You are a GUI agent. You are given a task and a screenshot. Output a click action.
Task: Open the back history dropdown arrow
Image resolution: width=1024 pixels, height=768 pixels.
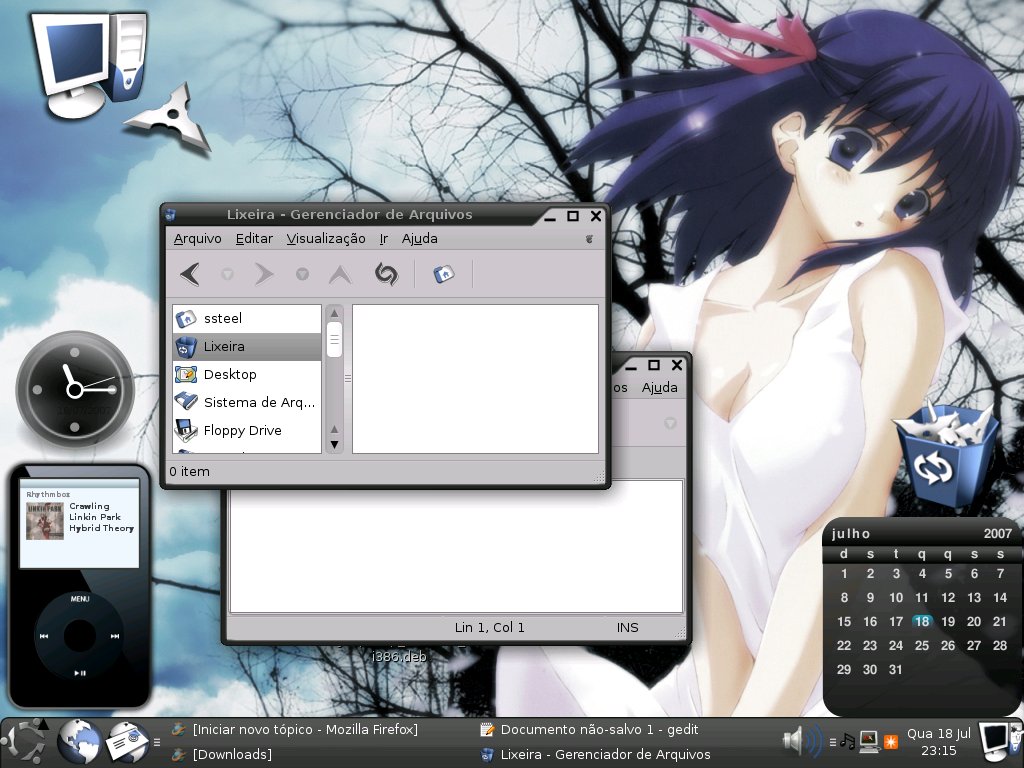[227, 274]
